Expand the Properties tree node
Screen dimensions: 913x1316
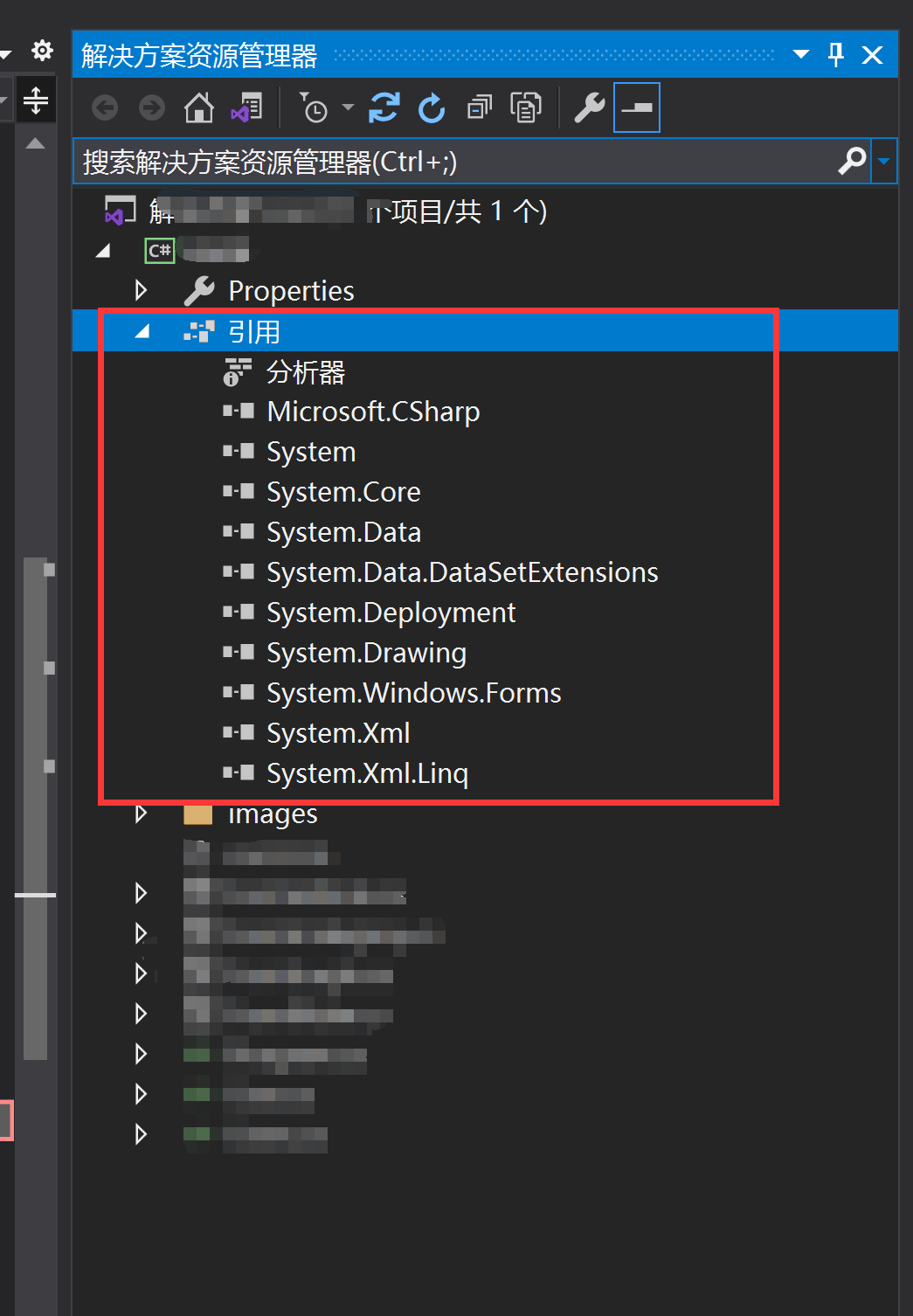click(142, 290)
